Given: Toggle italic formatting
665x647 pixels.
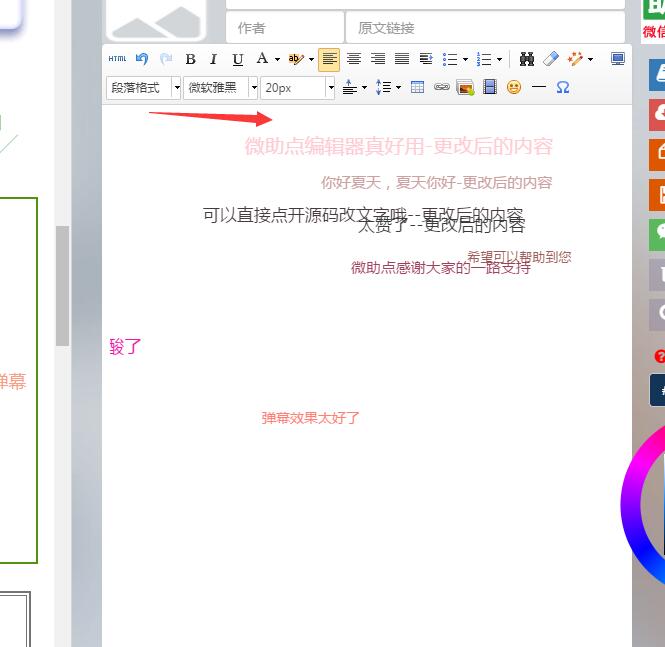Looking at the screenshot, I should [214, 59].
